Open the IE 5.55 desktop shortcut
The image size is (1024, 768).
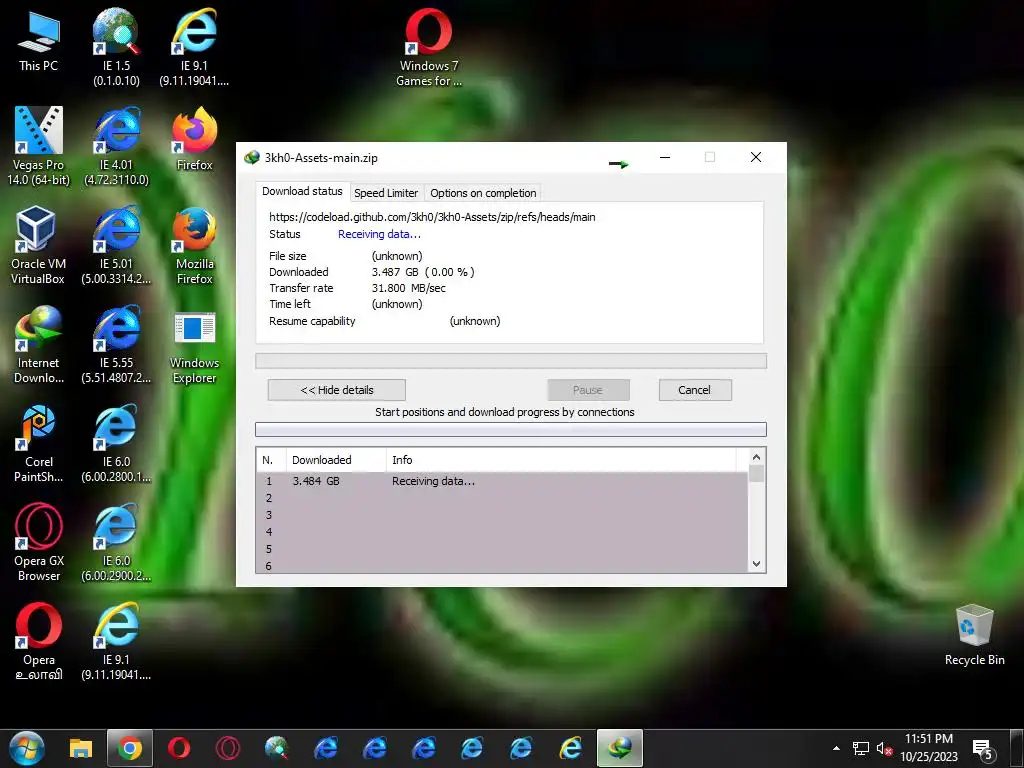116,345
